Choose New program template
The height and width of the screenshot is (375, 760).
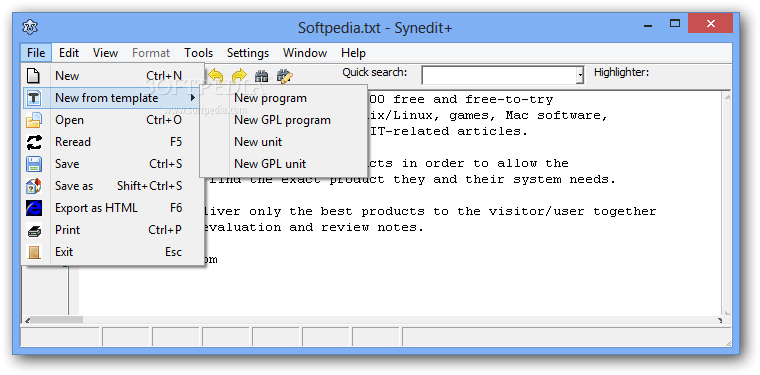pyautogui.click(x=283, y=98)
